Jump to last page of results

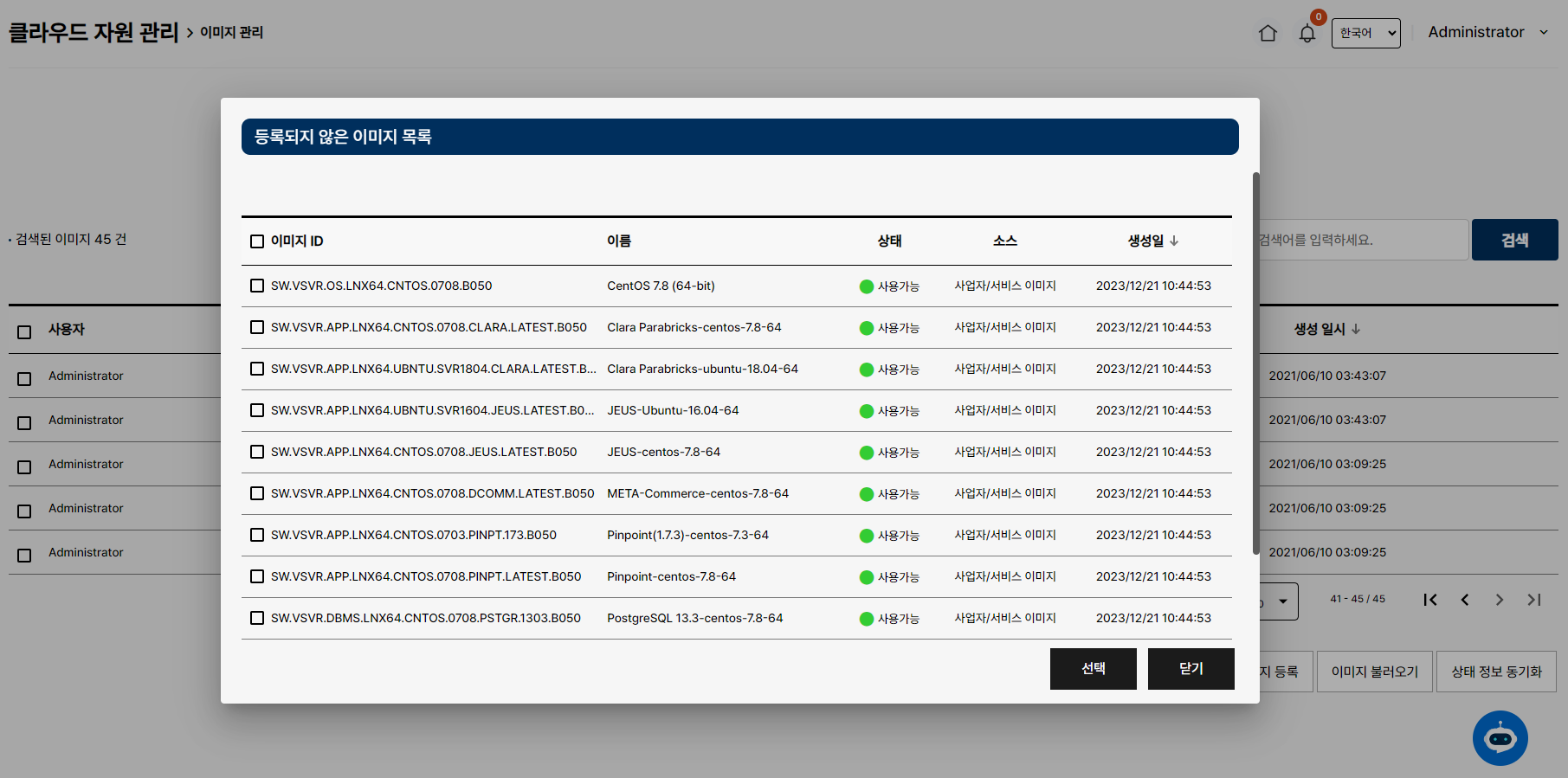[x=1534, y=600]
